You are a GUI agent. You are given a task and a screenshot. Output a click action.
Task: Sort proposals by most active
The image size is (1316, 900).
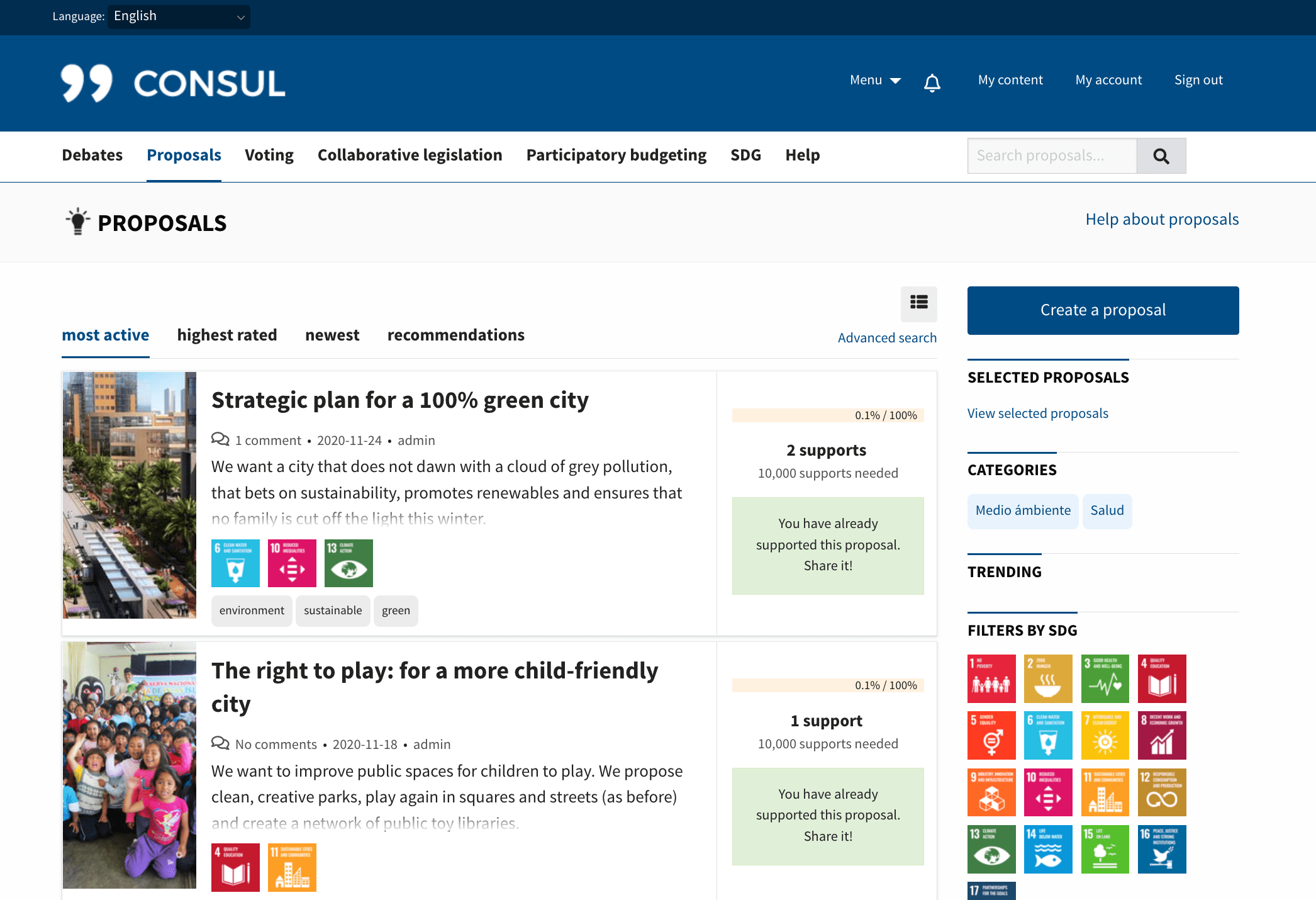point(106,335)
